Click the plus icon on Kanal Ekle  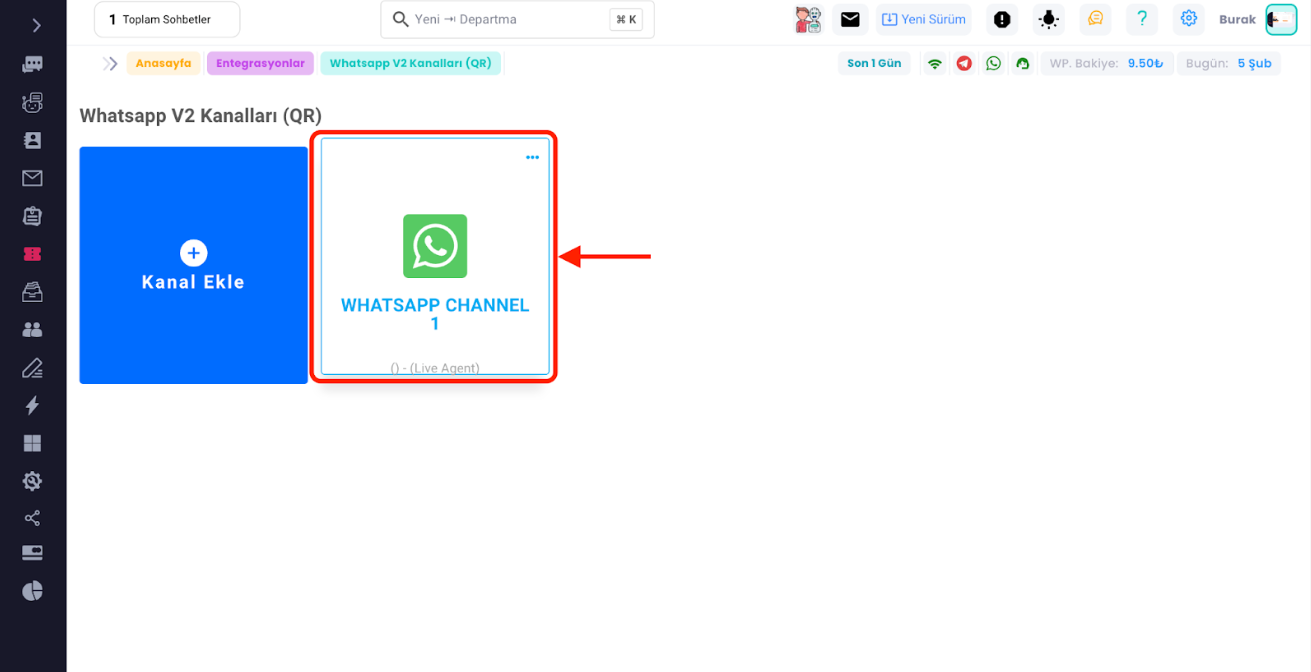(194, 253)
